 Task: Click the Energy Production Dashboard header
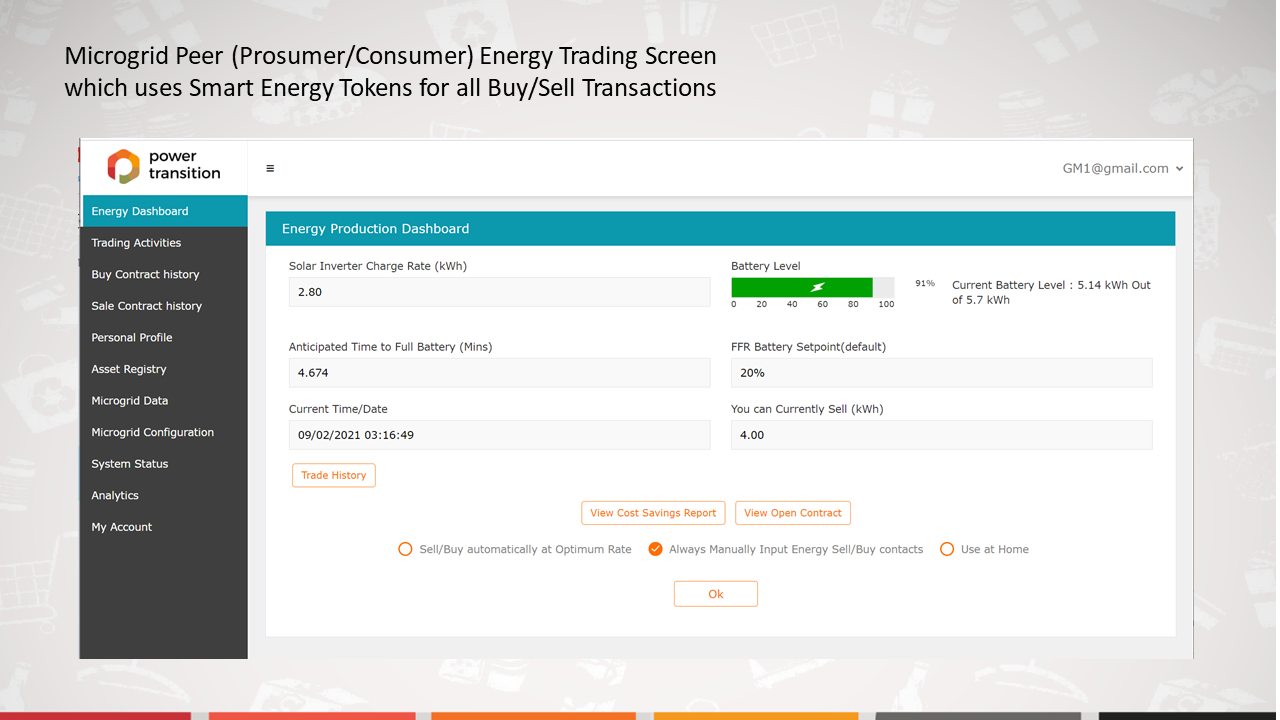[x=720, y=229]
